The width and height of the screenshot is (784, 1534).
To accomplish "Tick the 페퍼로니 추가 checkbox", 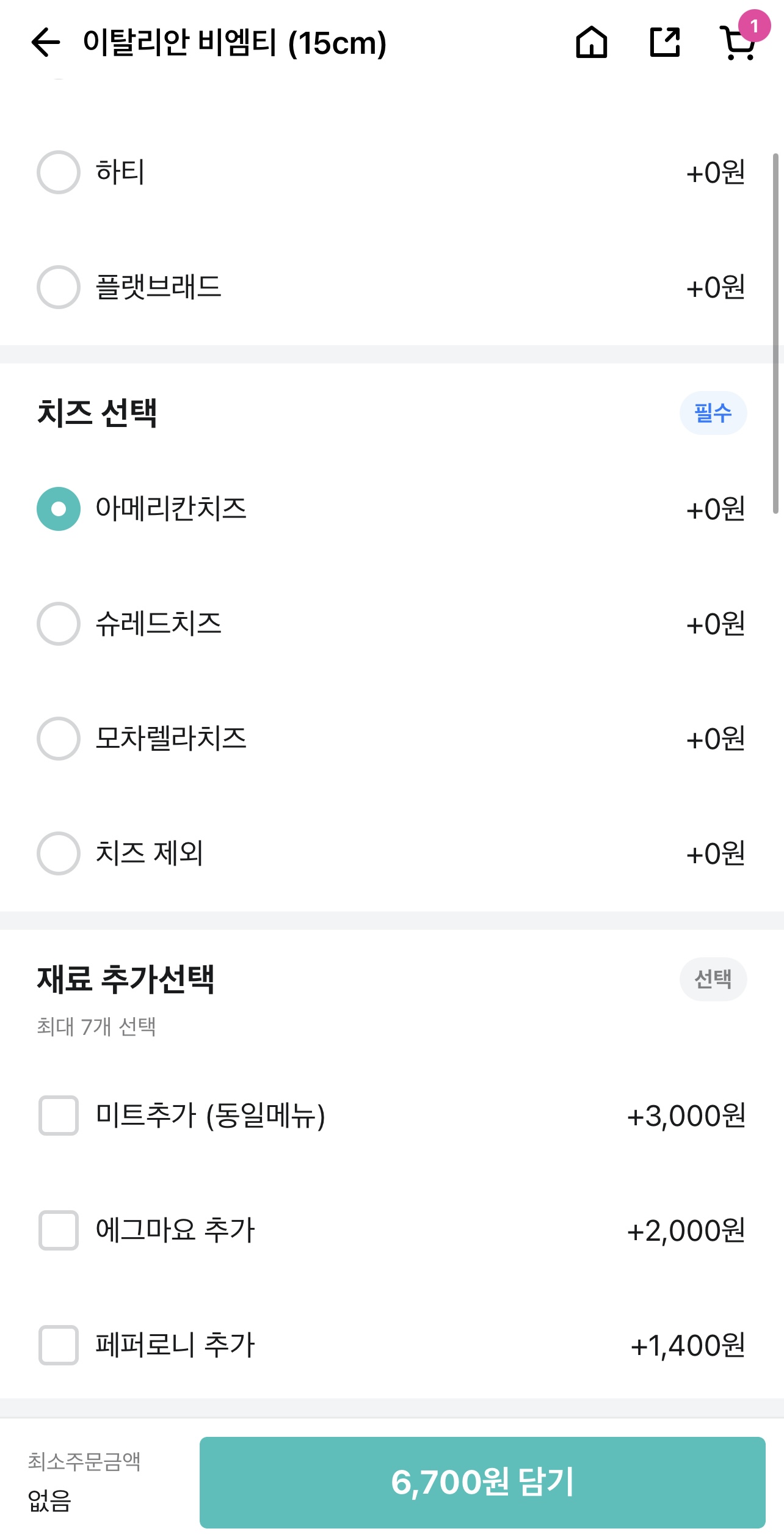I will point(59,1345).
